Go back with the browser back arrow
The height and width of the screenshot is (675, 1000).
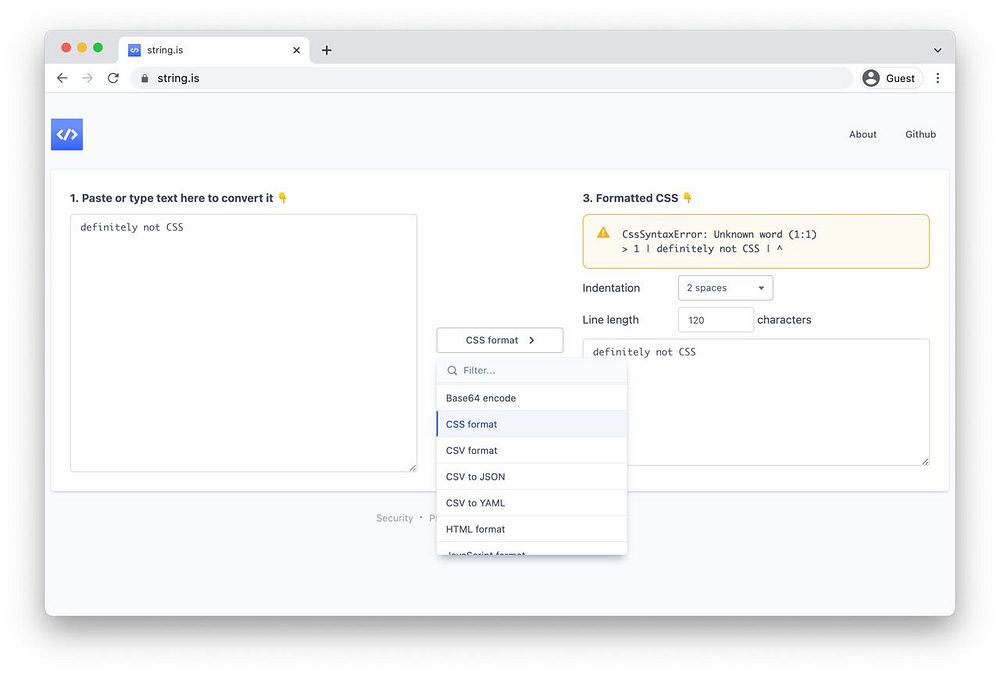(x=62, y=78)
